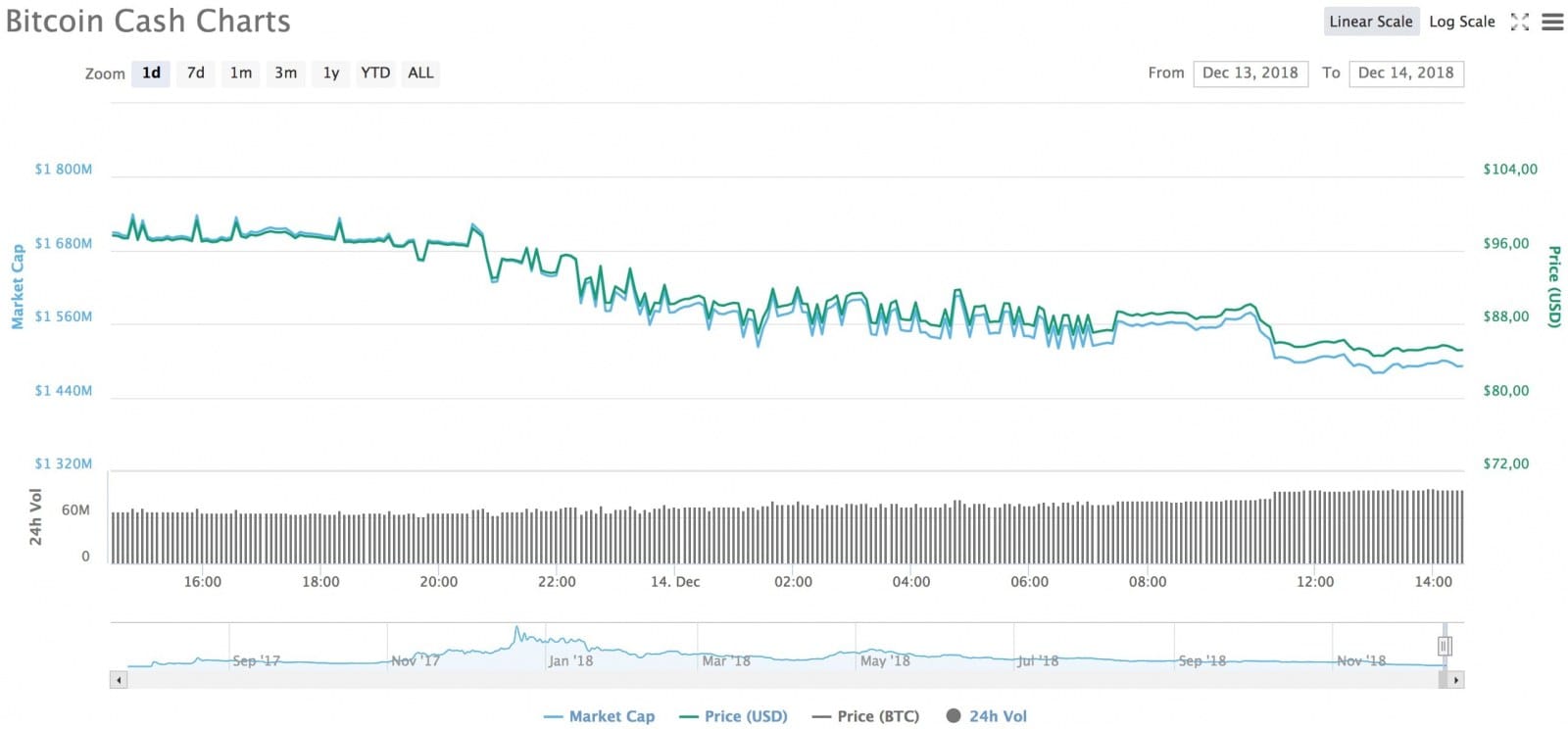Click the 12:00 time axis label
Image resolution: width=1568 pixels, height=729 pixels.
[1315, 582]
